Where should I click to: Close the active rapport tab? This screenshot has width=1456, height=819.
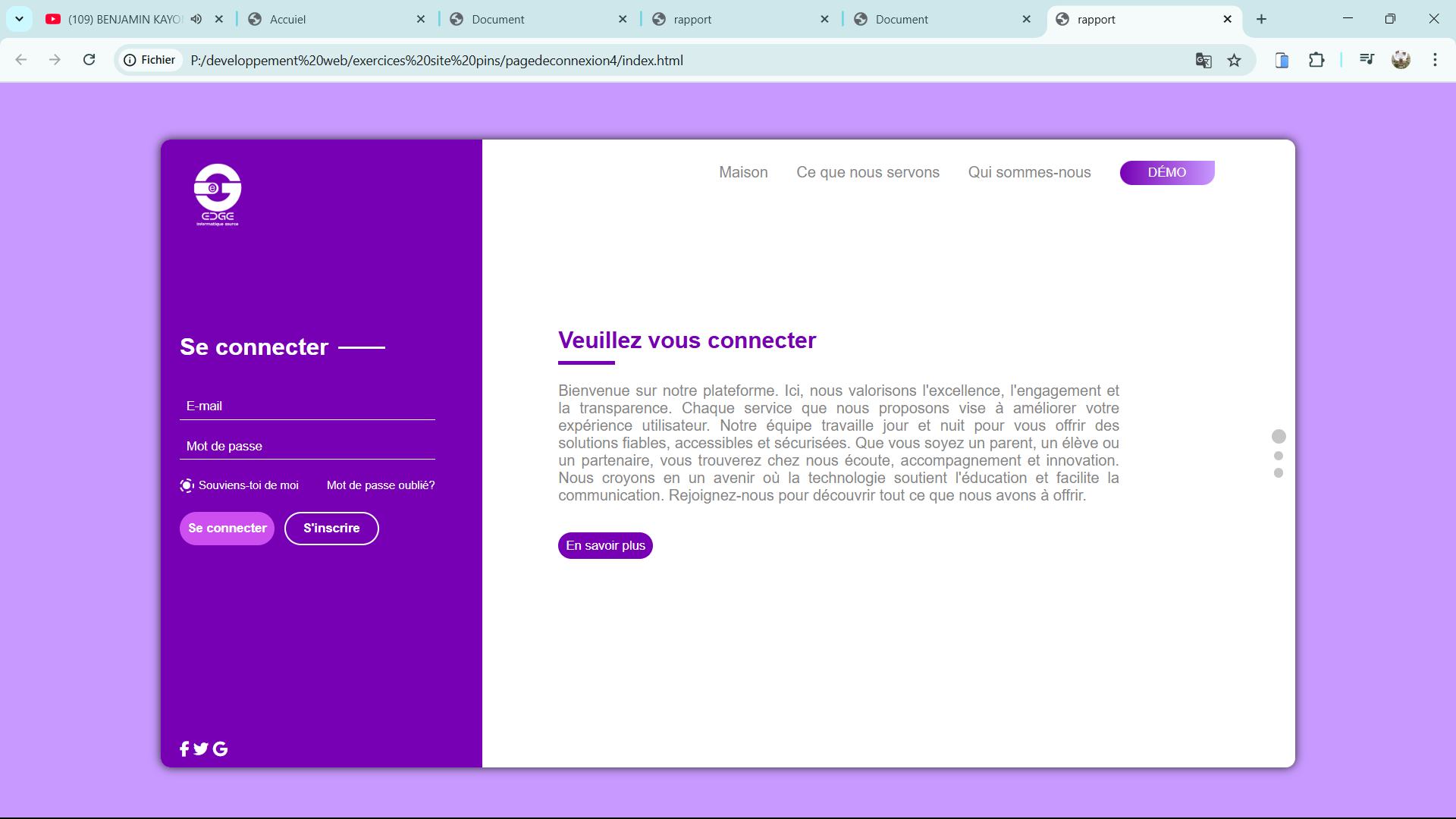(1228, 19)
